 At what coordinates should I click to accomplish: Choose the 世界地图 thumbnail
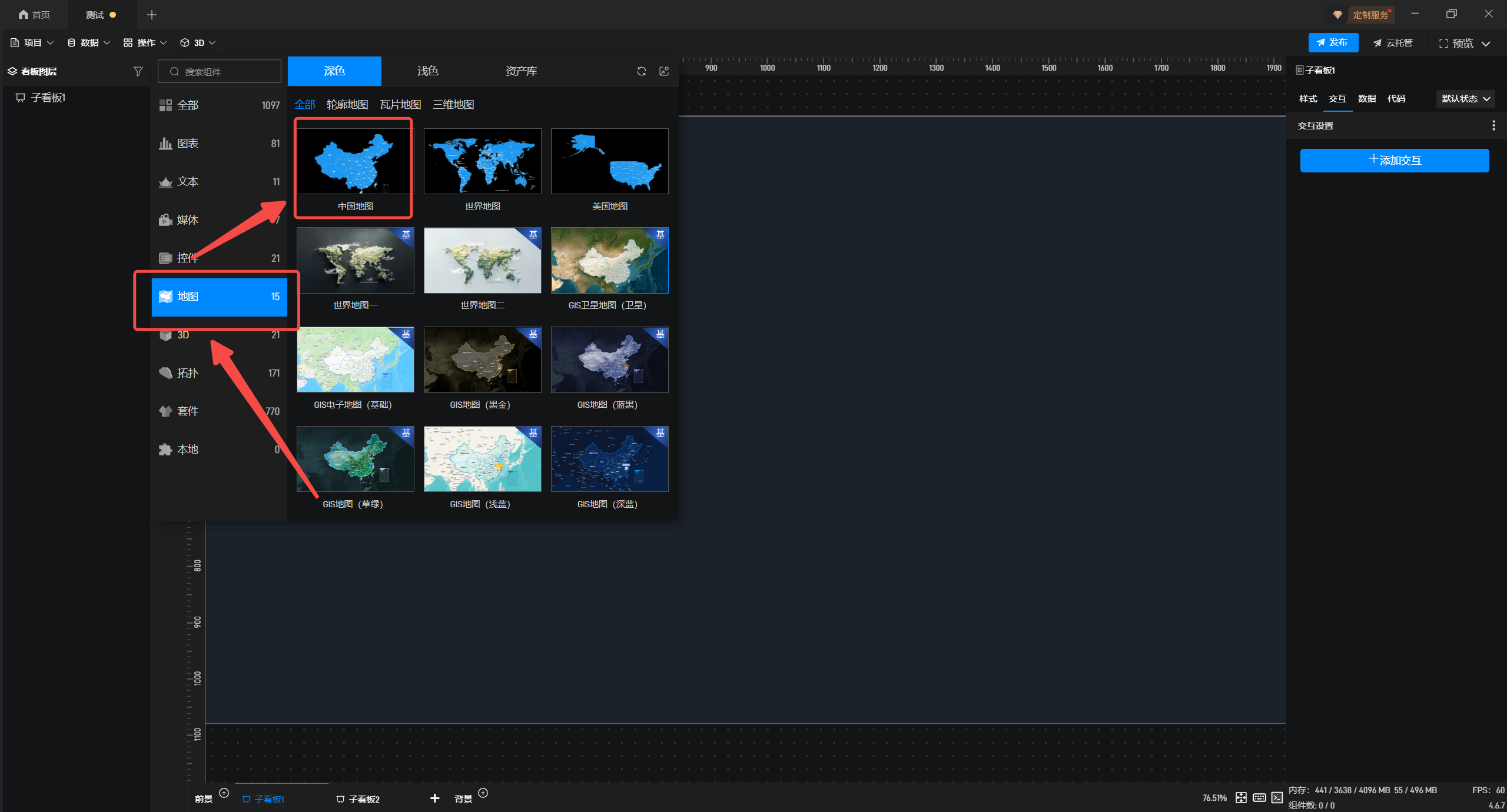point(482,161)
